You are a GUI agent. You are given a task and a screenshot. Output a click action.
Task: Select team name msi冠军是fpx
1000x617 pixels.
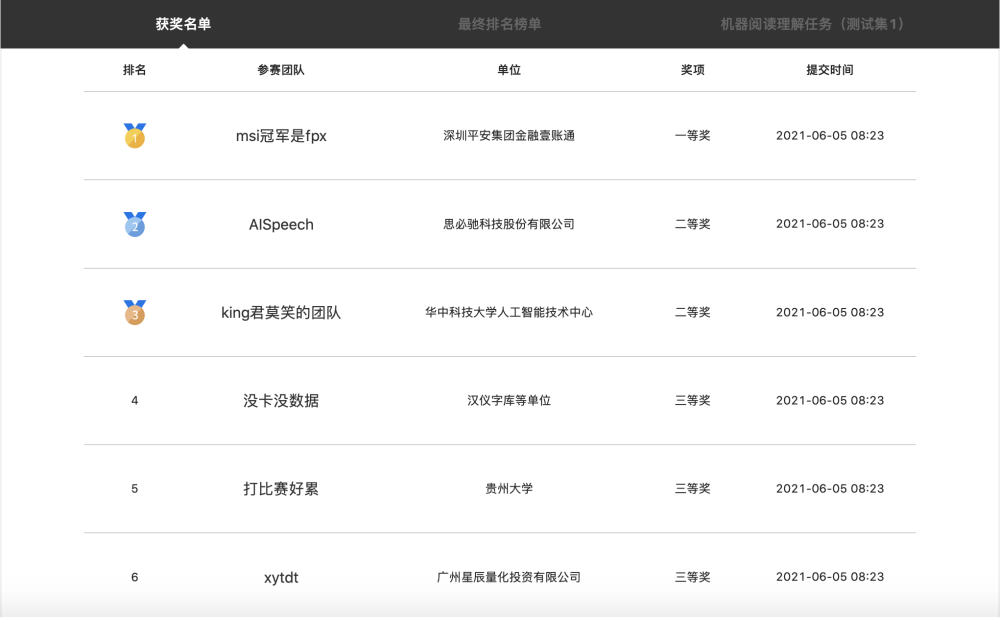click(281, 136)
